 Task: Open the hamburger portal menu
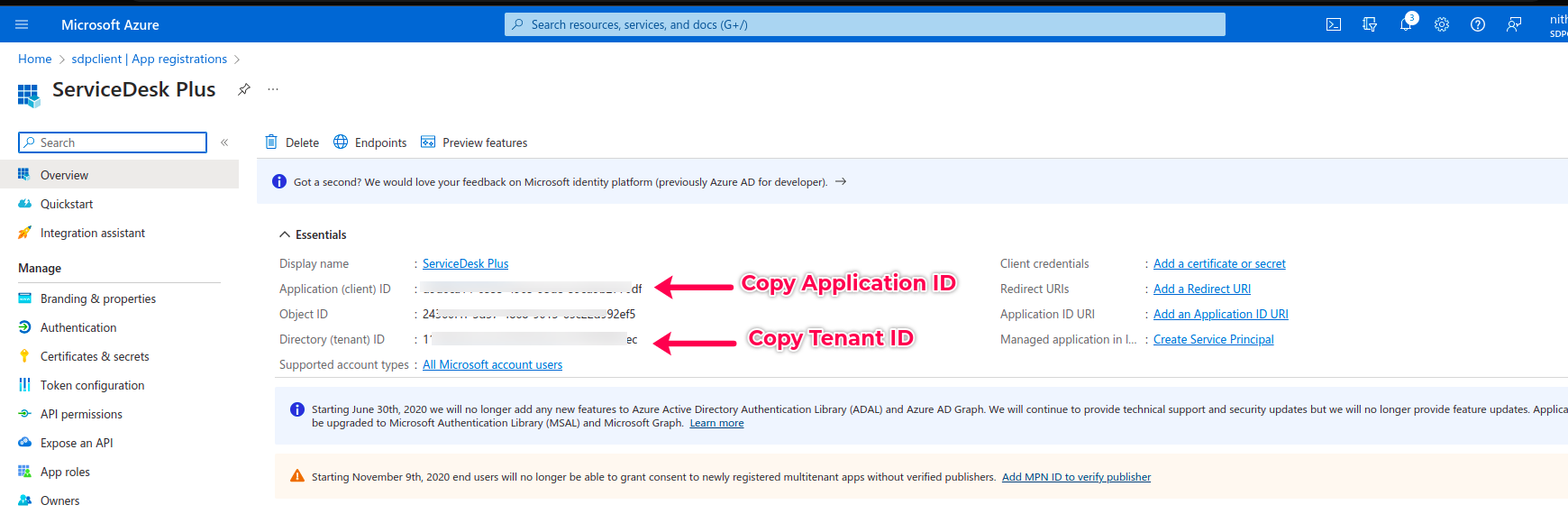click(22, 24)
